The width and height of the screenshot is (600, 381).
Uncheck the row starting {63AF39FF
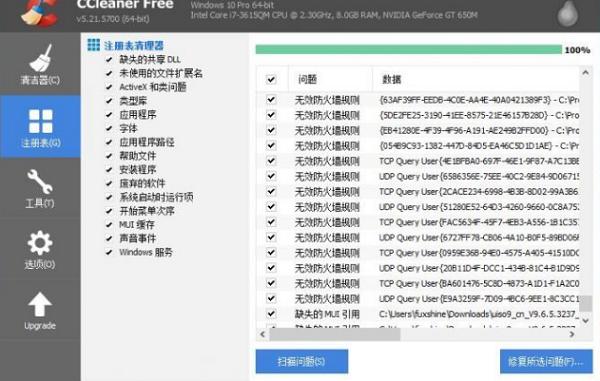click(x=271, y=100)
